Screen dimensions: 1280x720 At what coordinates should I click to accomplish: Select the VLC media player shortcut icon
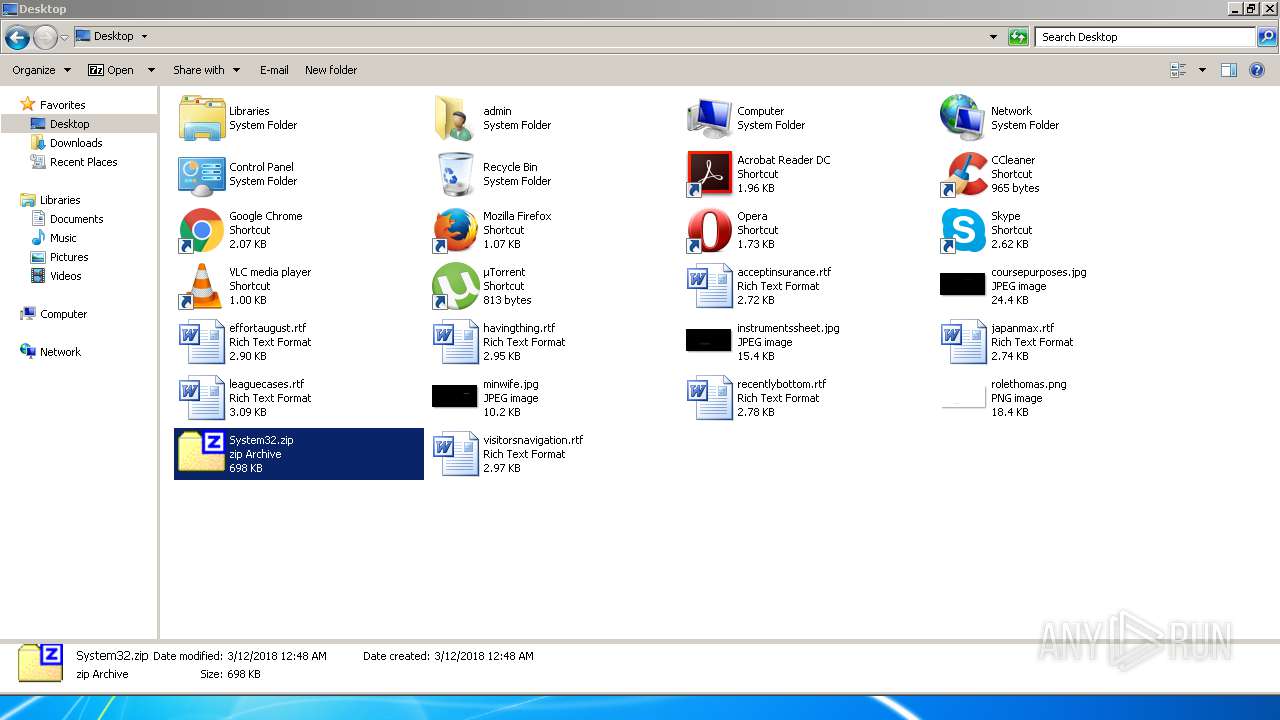tap(202, 286)
